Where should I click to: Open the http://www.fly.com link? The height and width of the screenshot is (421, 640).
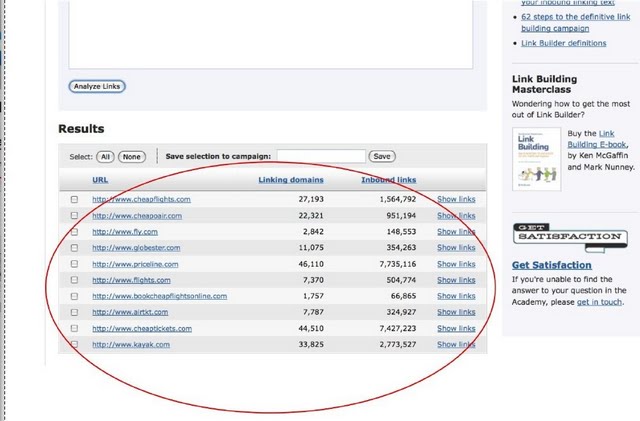(x=125, y=232)
